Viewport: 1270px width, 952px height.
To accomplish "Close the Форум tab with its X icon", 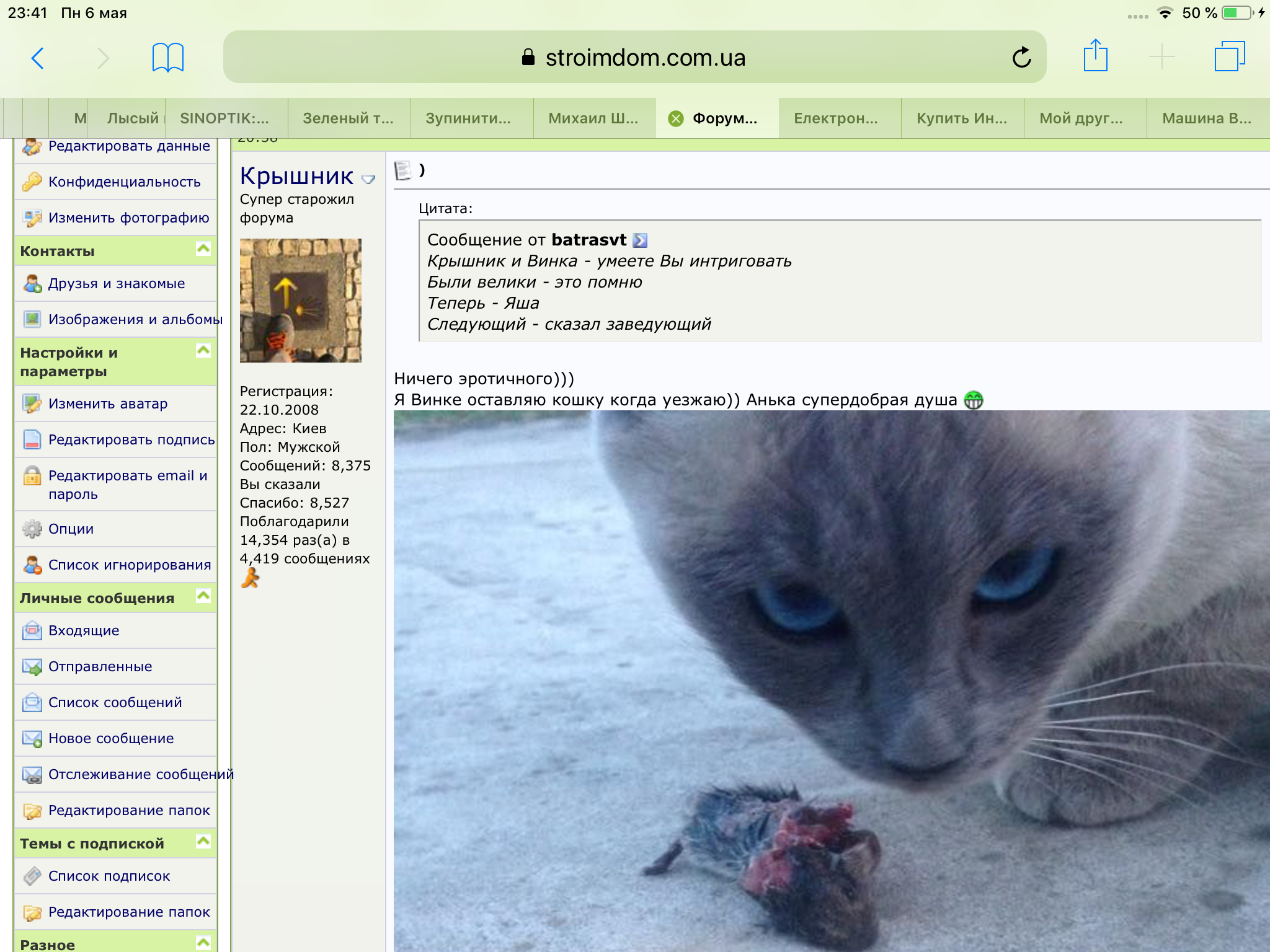I will click(x=676, y=118).
